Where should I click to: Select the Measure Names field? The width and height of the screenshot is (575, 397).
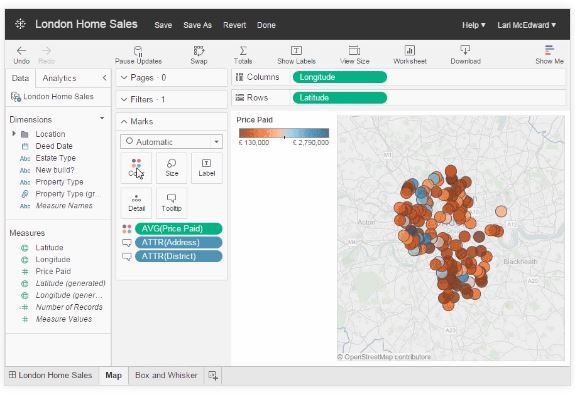pos(64,206)
